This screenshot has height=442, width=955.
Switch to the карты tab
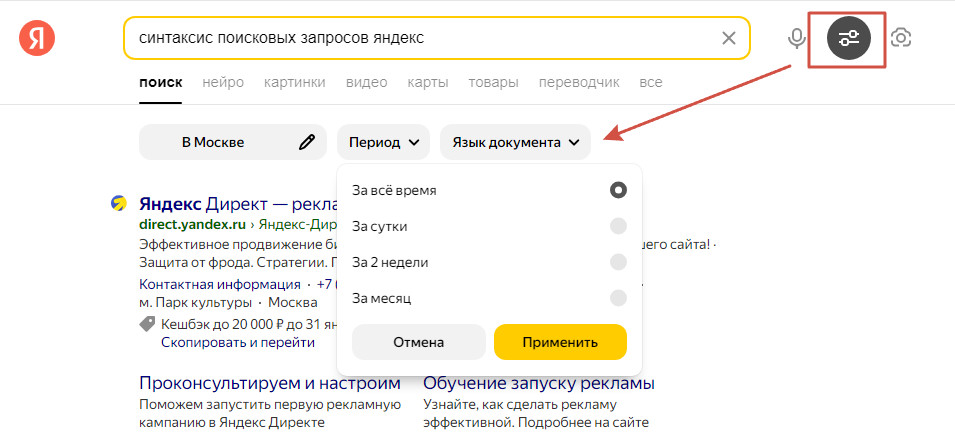coord(428,82)
